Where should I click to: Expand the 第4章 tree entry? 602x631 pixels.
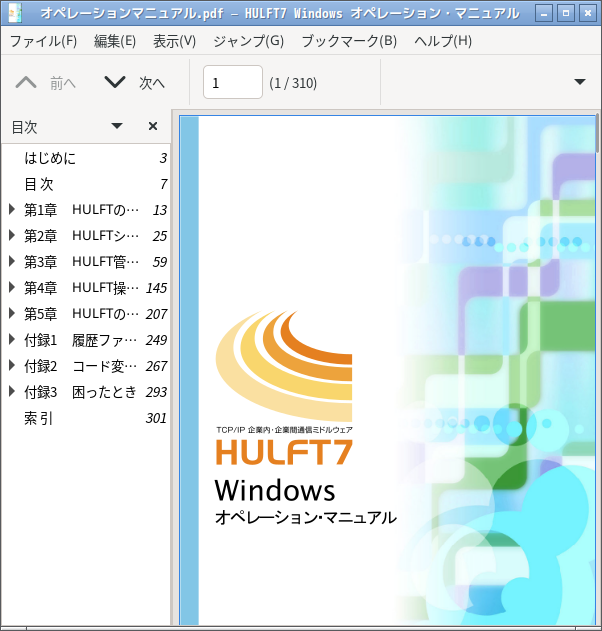coord(12,287)
